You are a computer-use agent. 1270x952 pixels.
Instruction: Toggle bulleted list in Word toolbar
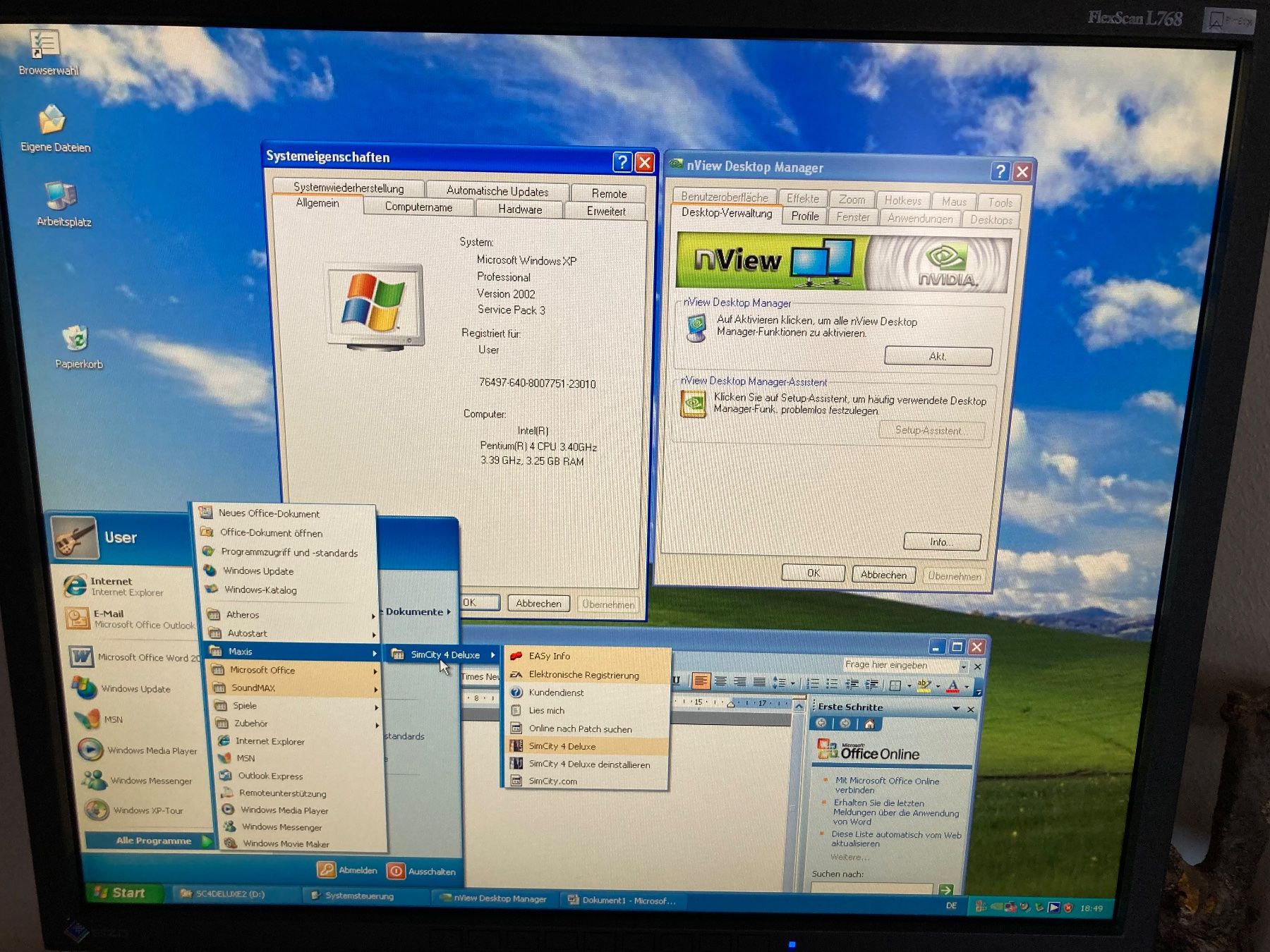point(832,684)
